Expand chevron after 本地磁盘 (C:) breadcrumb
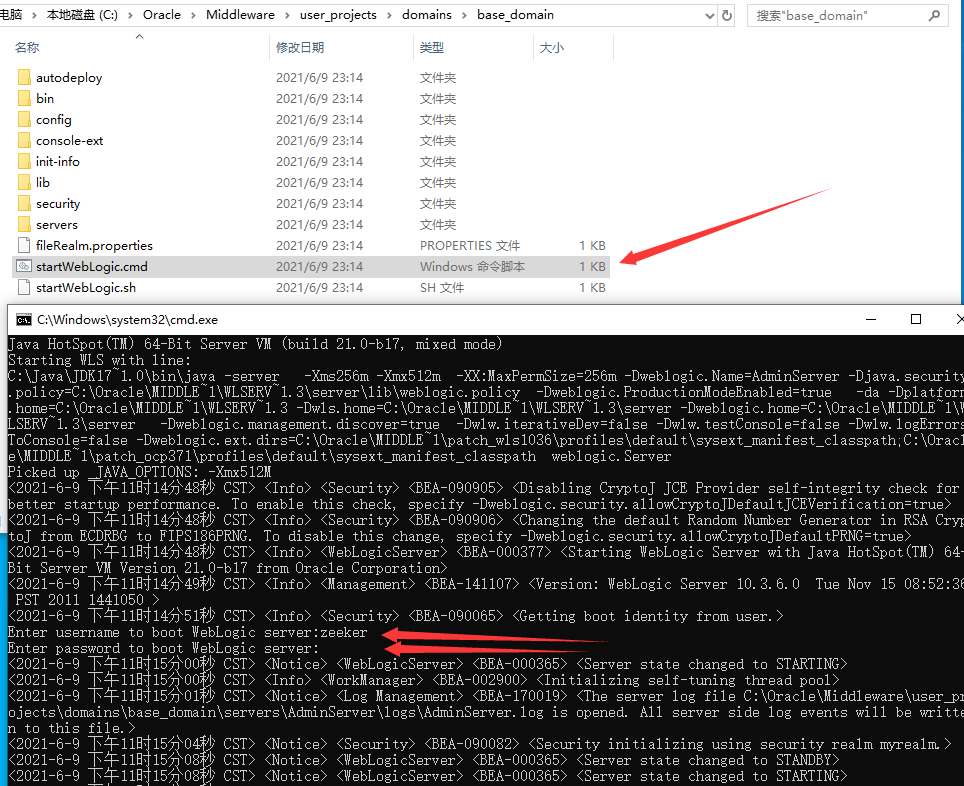This screenshot has width=964, height=786. pos(130,15)
